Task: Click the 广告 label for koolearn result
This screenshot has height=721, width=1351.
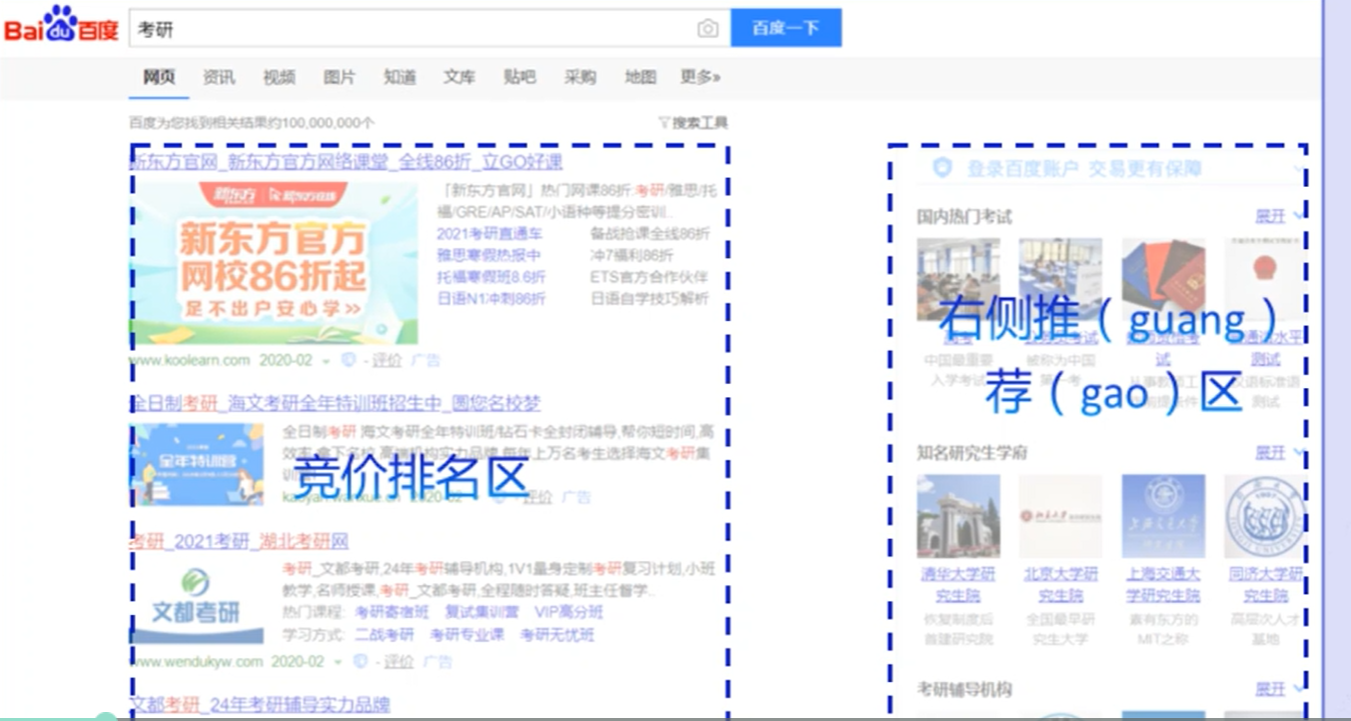Action: (425, 360)
